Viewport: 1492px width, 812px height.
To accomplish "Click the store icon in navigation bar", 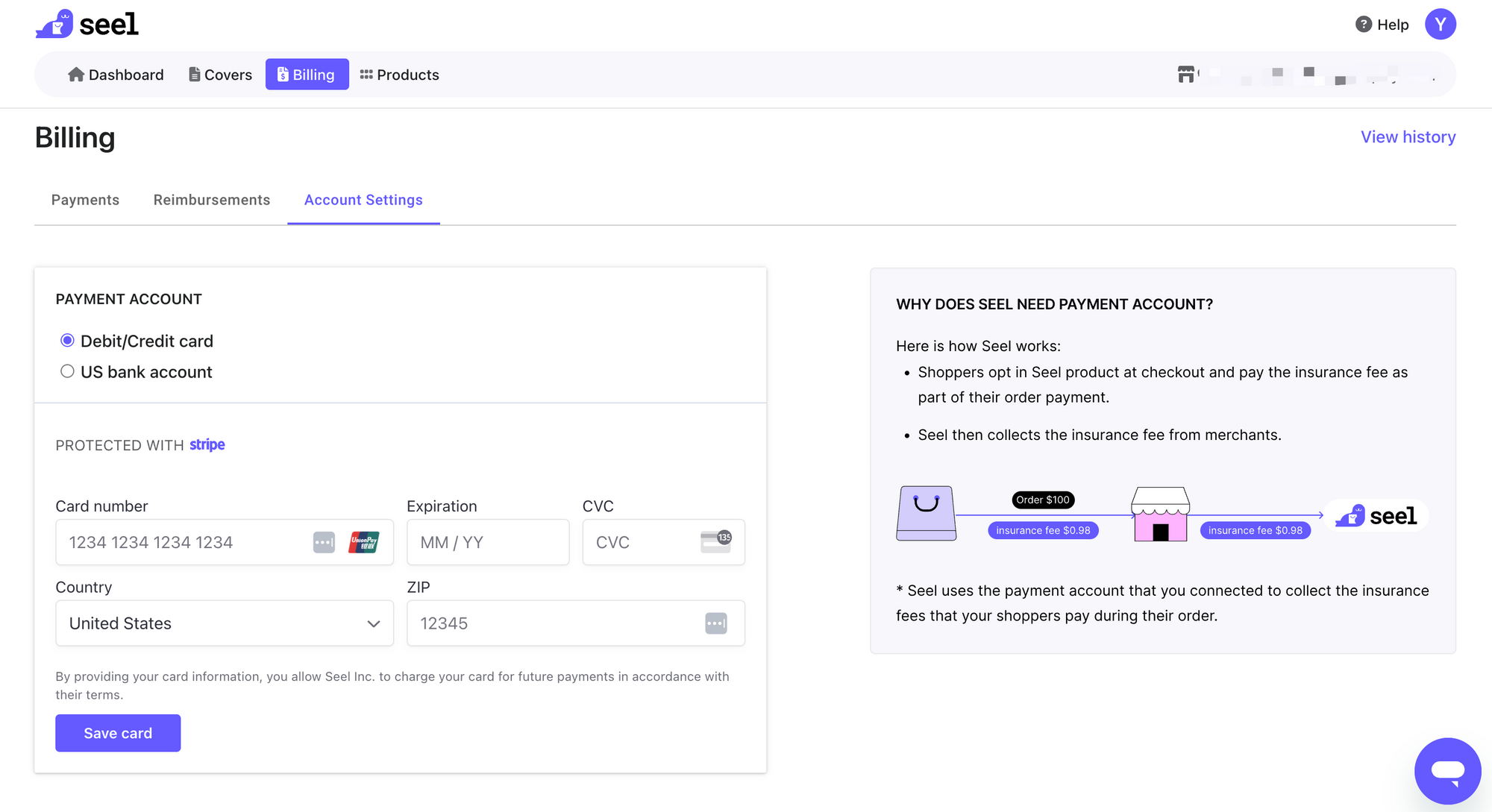I will pyautogui.click(x=1185, y=75).
